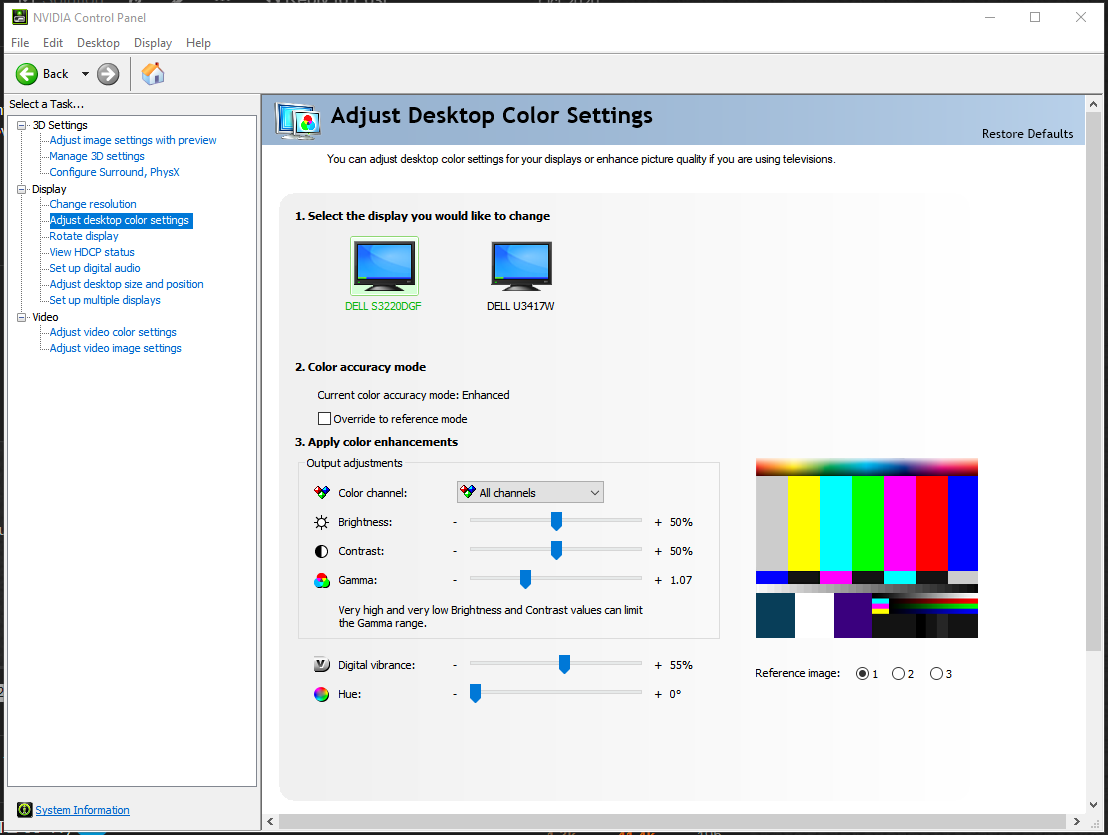1108x835 pixels.
Task: Click the vertical scrollbar down arrow
Action: (x=1093, y=804)
